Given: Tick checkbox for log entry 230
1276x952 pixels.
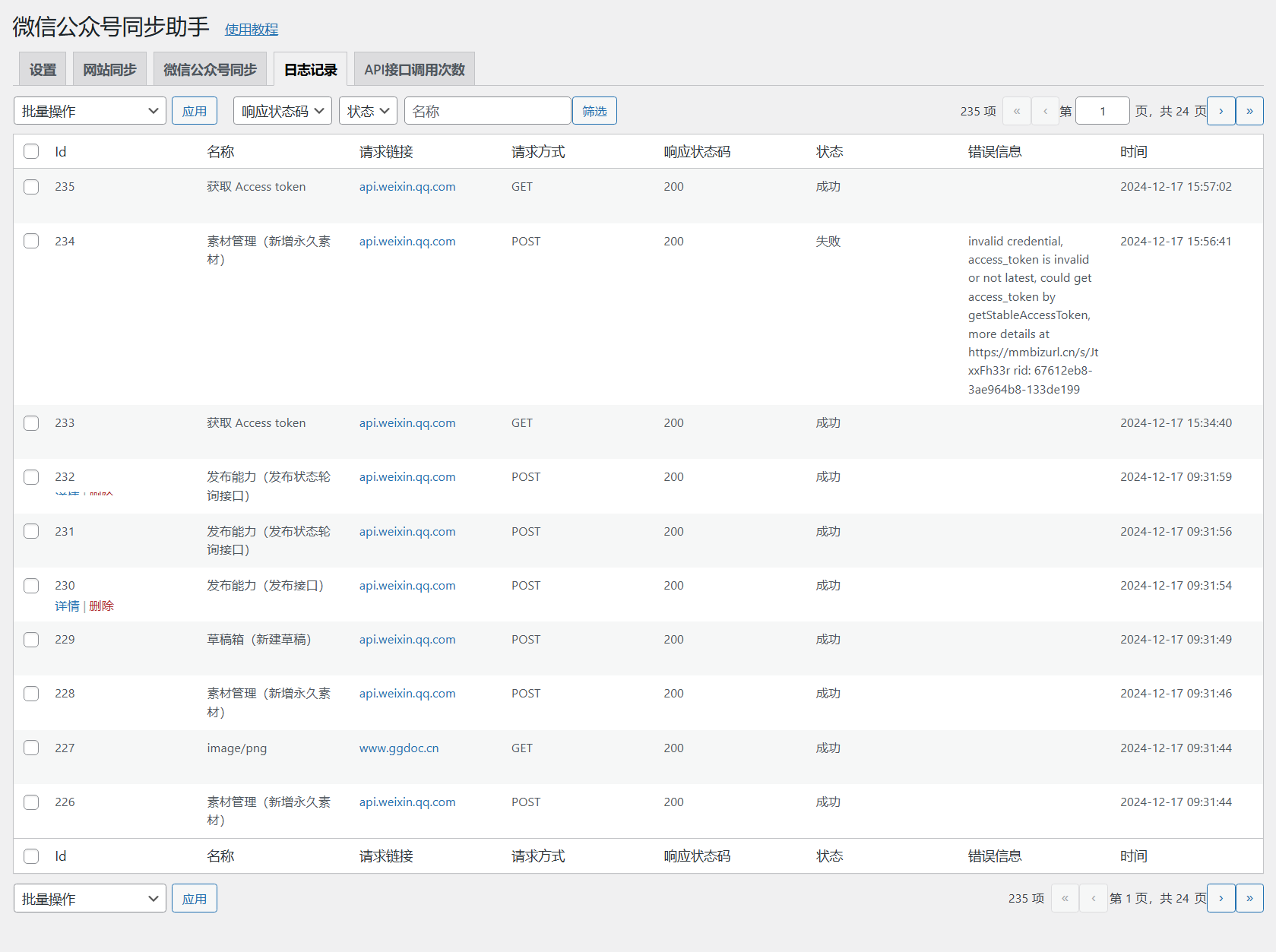Looking at the screenshot, I should [31, 586].
